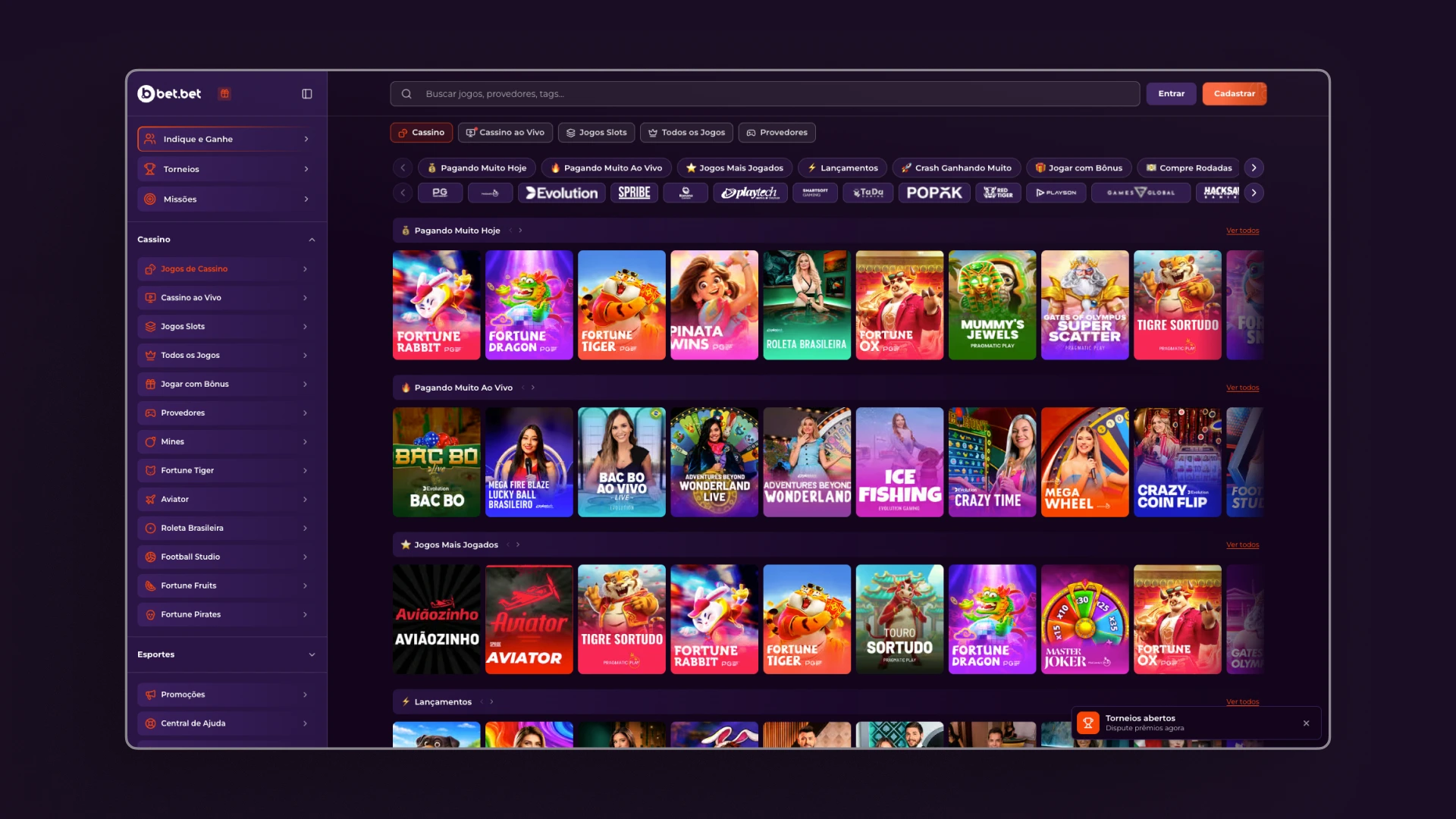Filter by Playtech provider logo
This screenshot has width=1456, height=819.
click(x=750, y=193)
